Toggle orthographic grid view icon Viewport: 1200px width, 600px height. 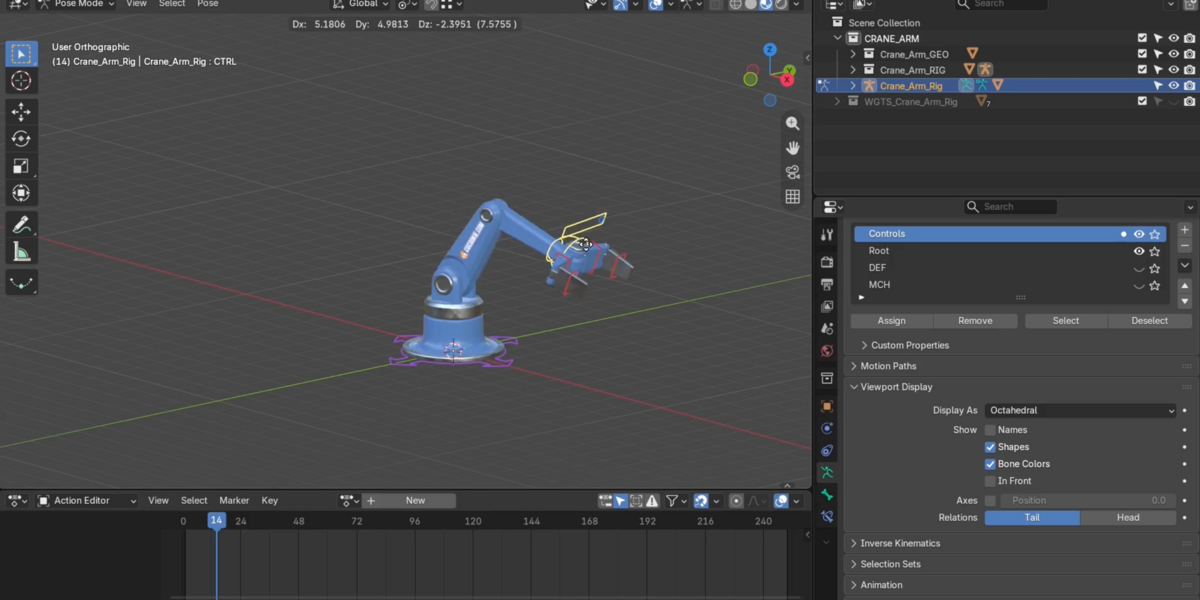point(793,197)
